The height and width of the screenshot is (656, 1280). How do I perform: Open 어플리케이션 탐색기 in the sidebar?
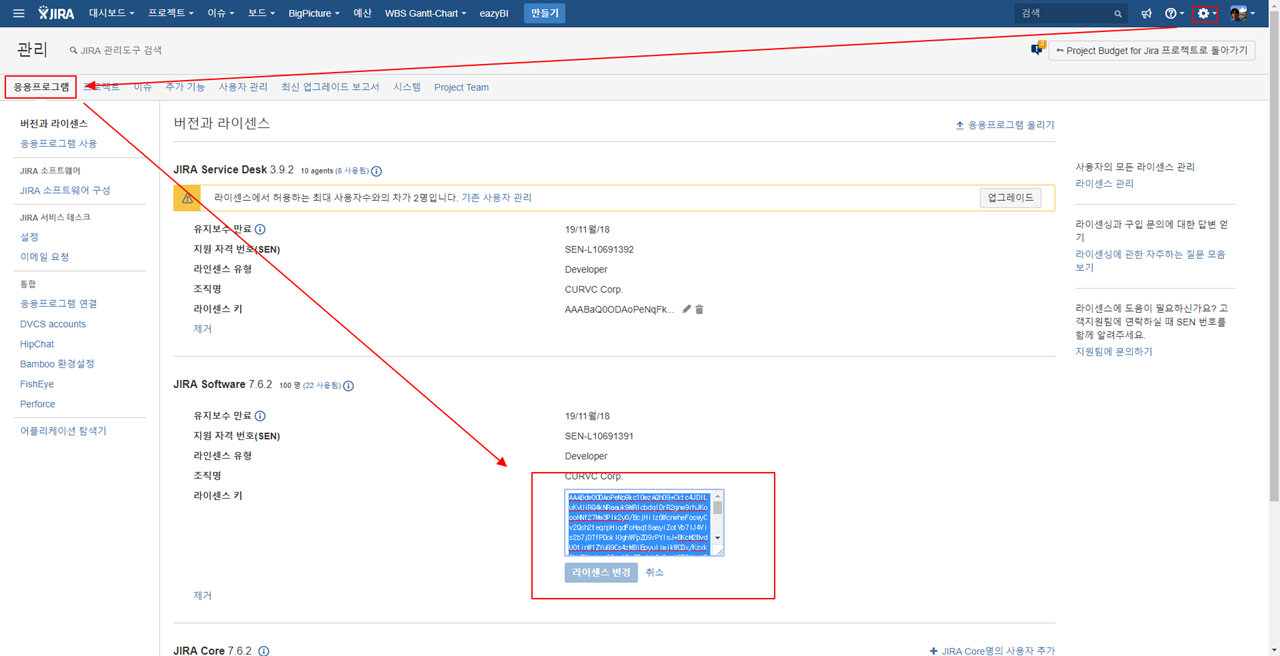63,431
